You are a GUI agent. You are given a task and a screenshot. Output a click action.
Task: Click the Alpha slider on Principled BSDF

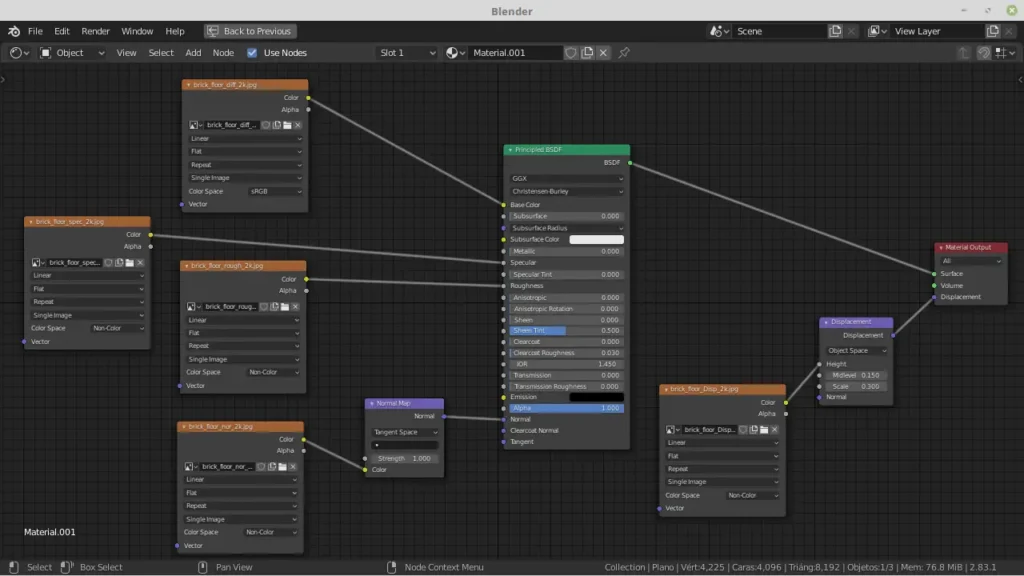pos(566,408)
